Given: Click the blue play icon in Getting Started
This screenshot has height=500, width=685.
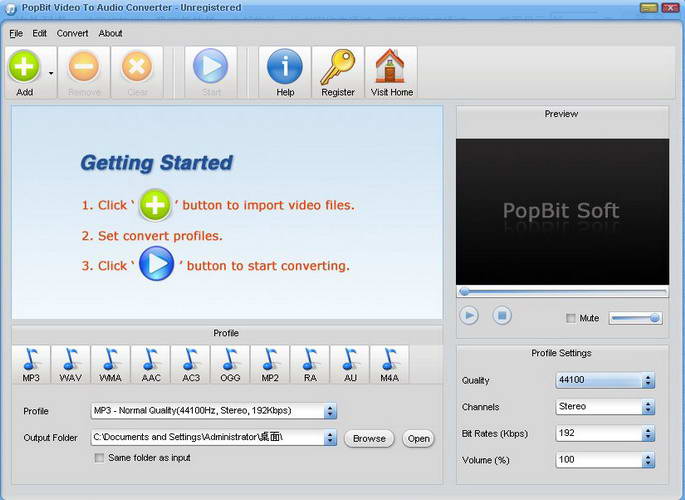Looking at the screenshot, I should [x=156, y=263].
